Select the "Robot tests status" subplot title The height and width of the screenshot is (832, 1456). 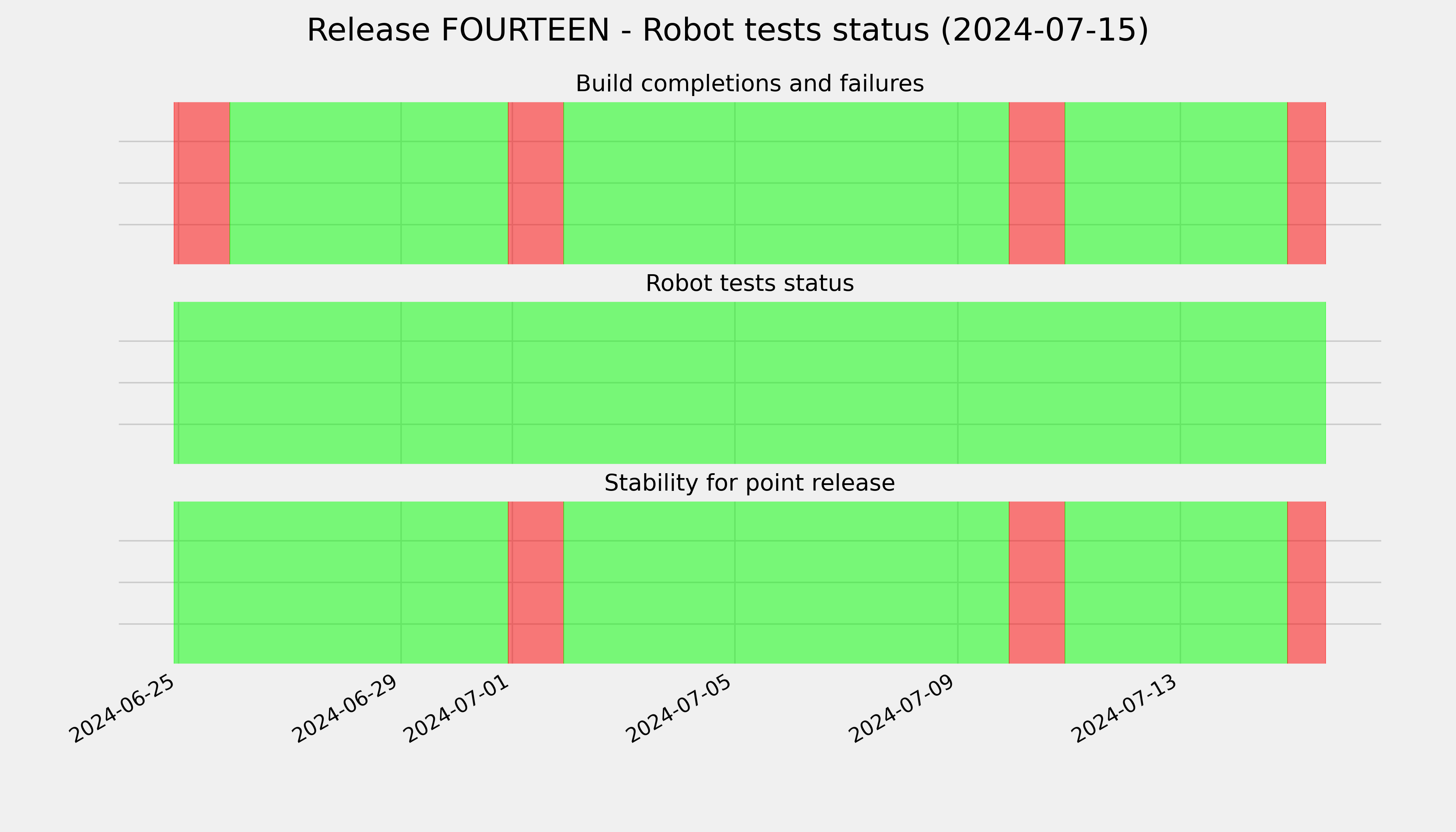749,284
